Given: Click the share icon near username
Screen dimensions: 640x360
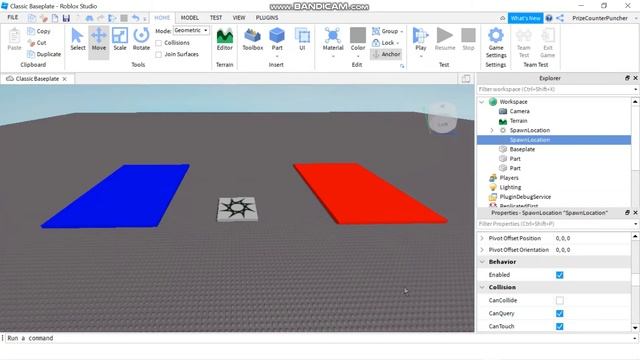Looking at the screenshot, I should click(x=560, y=18).
